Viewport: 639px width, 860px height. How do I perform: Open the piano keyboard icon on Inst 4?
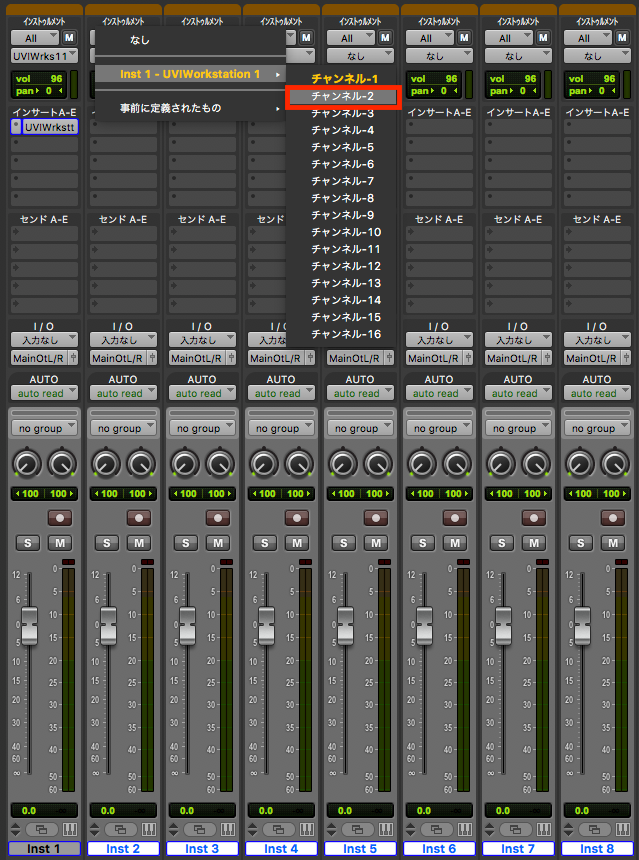[308, 829]
